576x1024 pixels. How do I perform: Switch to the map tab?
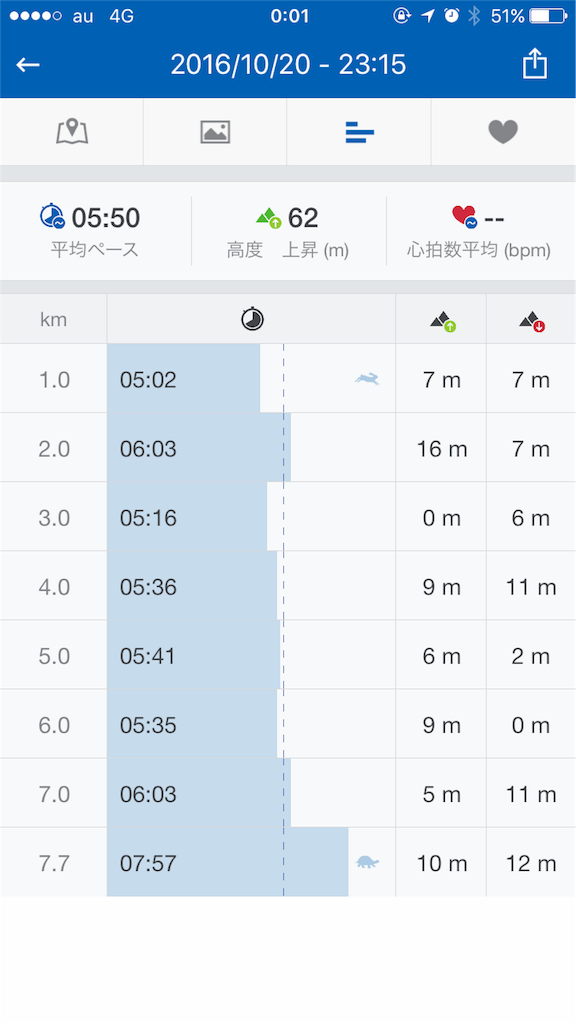pos(72,132)
